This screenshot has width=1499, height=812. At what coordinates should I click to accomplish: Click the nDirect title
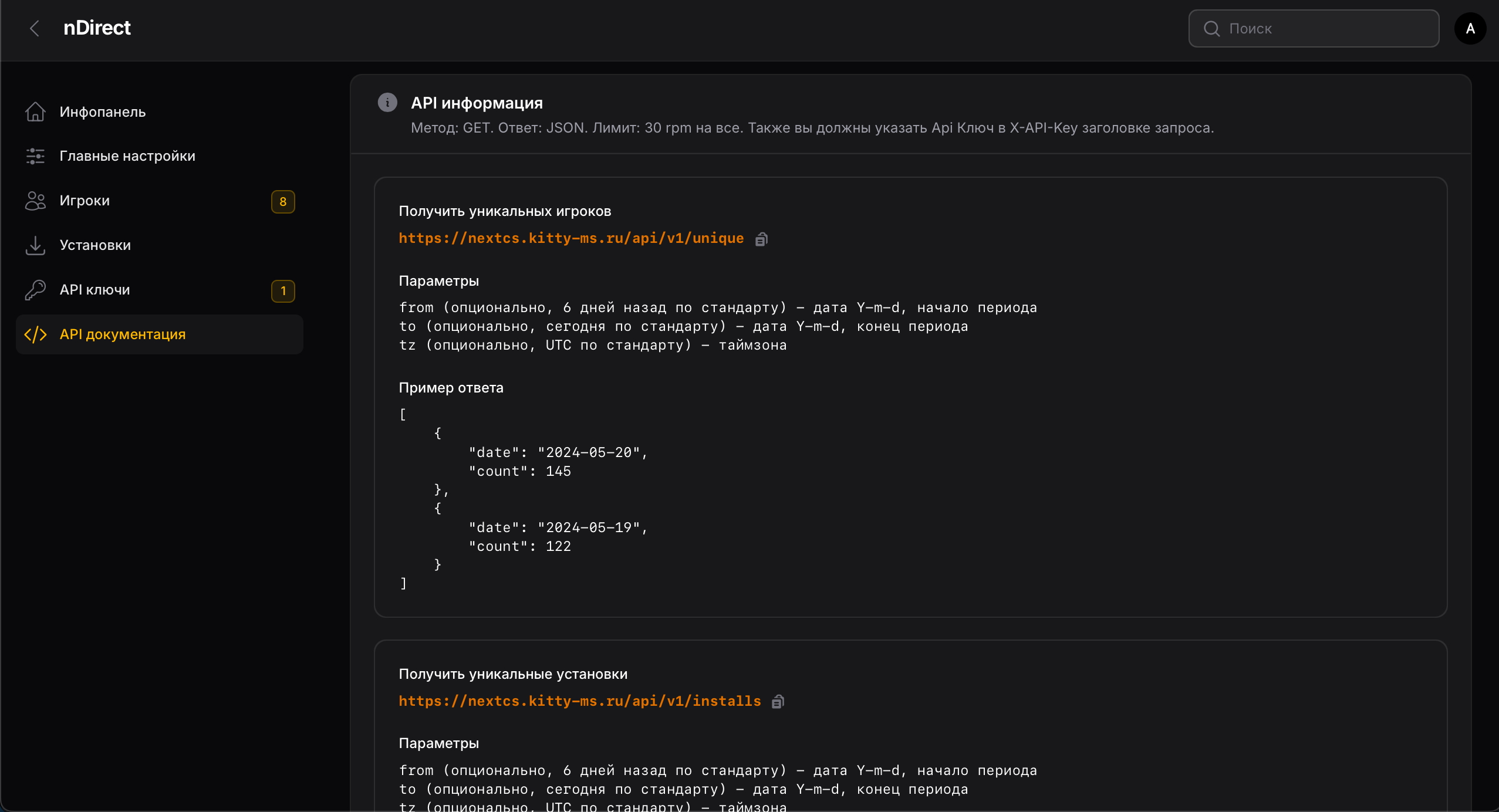click(x=97, y=28)
